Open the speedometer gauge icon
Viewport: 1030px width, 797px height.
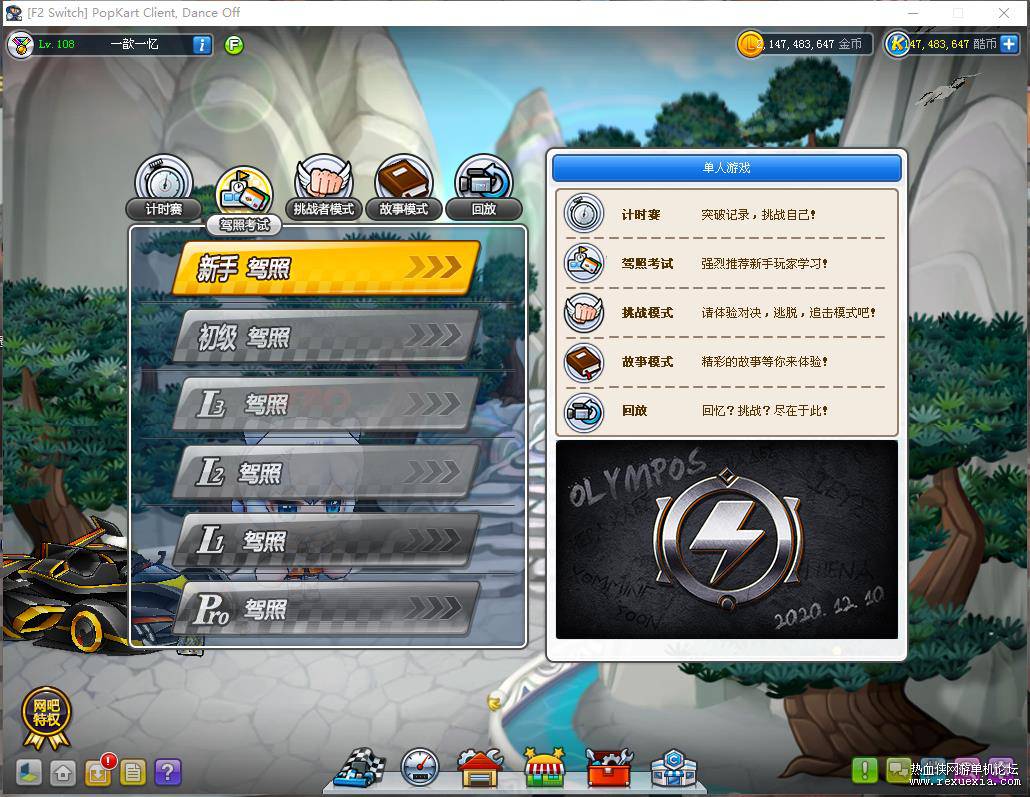[420, 767]
